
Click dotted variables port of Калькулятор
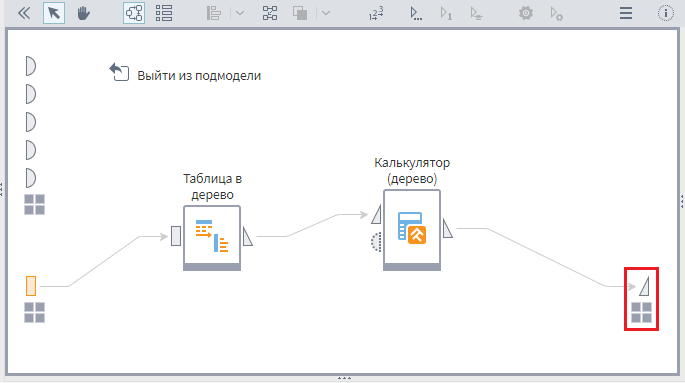(376, 242)
